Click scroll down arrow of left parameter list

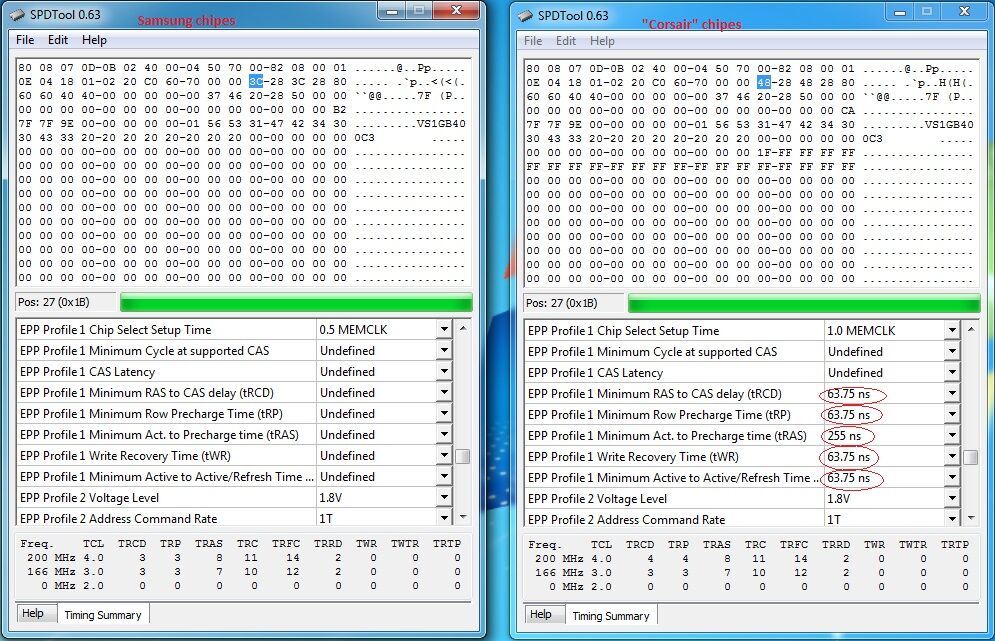[x=463, y=517]
